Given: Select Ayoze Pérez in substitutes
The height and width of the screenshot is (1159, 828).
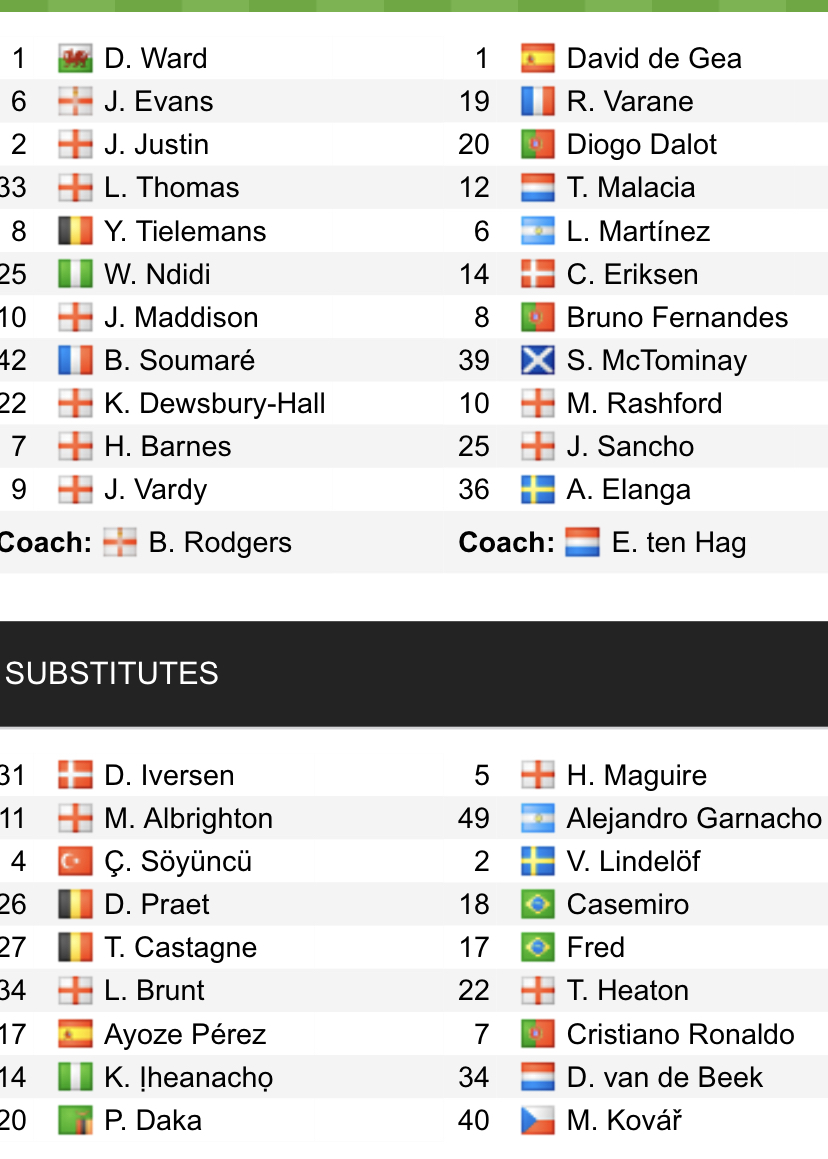Looking at the screenshot, I should [185, 1035].
